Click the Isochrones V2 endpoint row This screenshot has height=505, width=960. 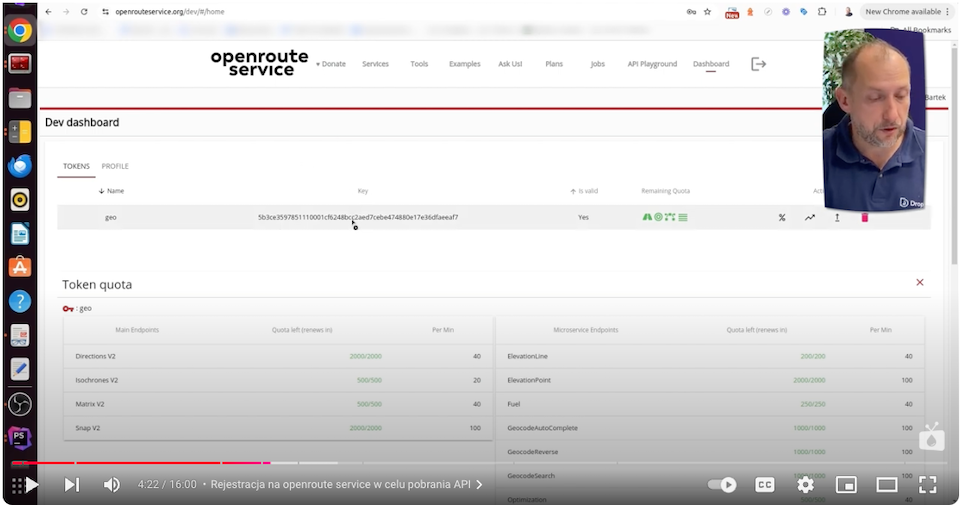(278, 380)
